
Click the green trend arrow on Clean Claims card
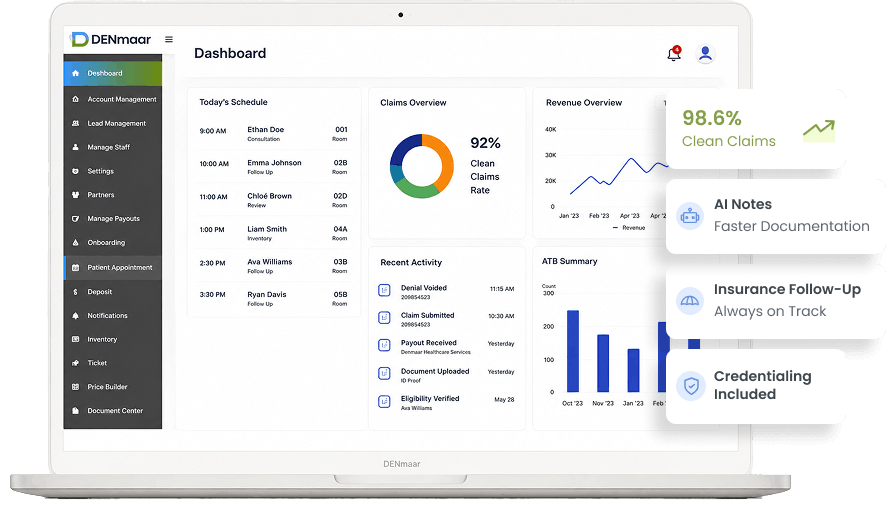click(819, 130)
